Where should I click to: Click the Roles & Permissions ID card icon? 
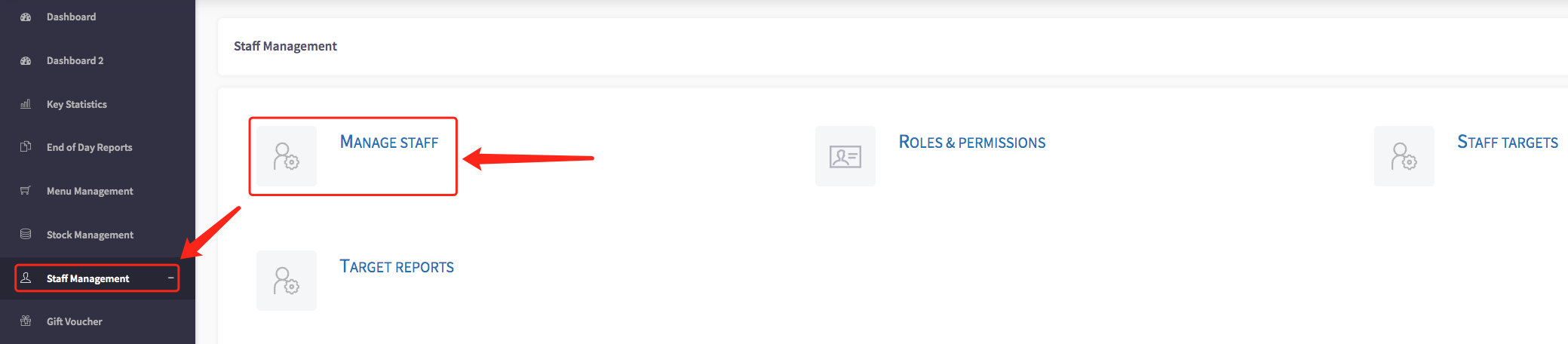(845, 156)
